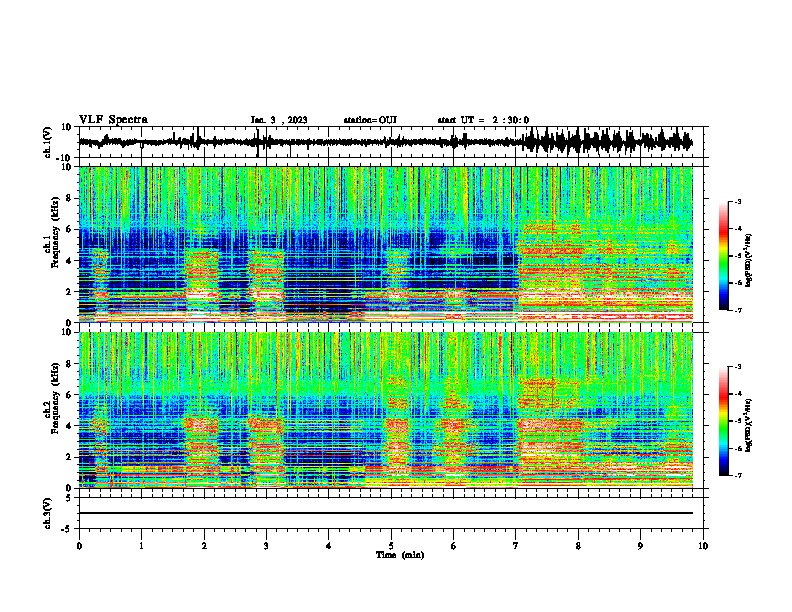Click the ch.2 spectrogram color bar
The width and height of the screenshot is (792, 612).
(723, 421)
